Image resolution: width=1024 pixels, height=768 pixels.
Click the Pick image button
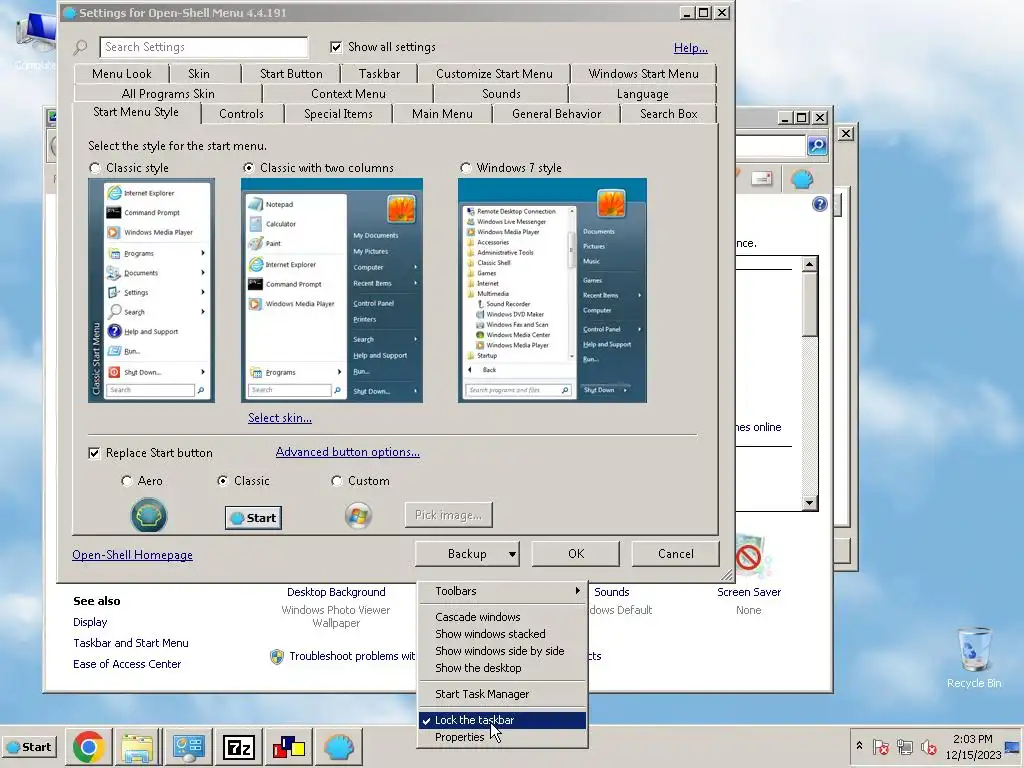(449, 515)
